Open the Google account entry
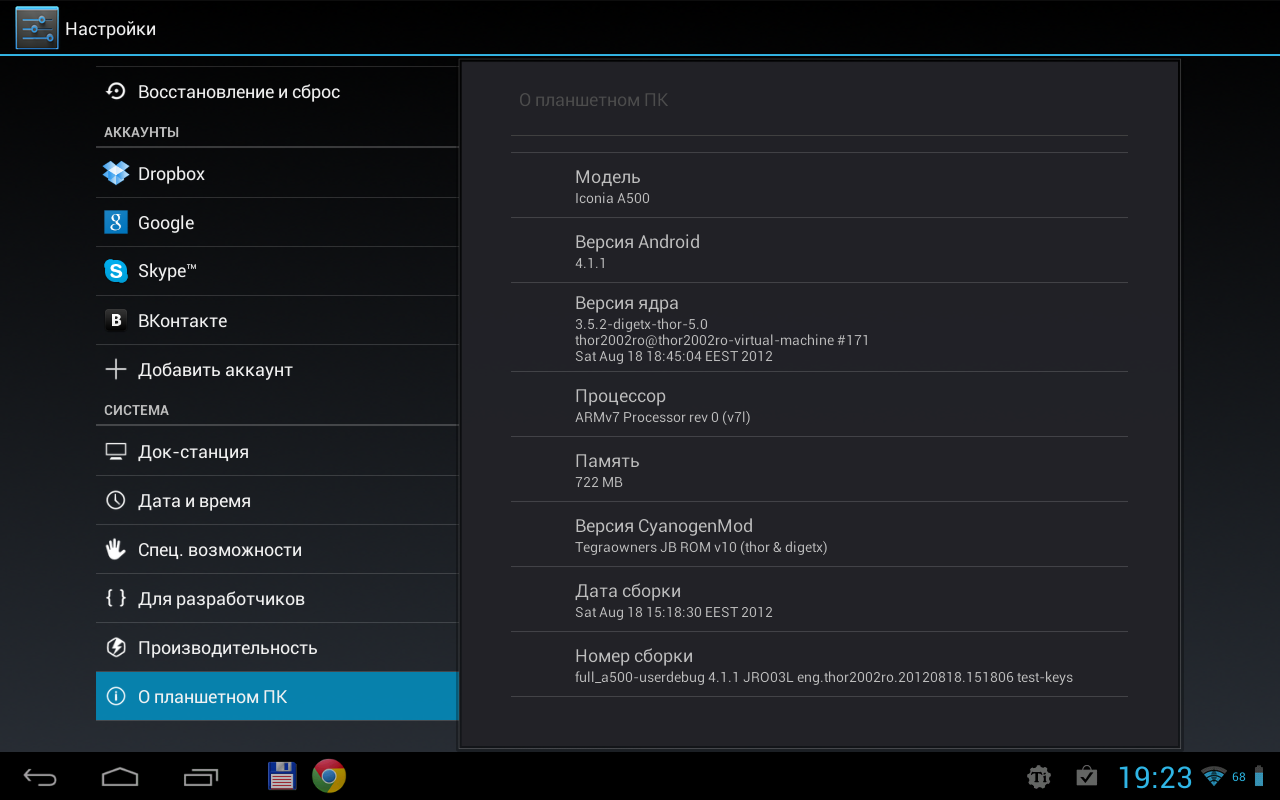 point(277,222)
